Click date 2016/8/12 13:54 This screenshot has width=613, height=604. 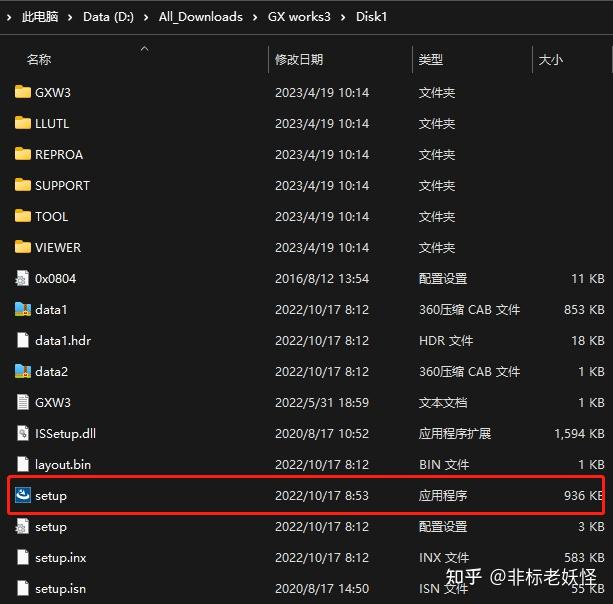coord(322,278)
